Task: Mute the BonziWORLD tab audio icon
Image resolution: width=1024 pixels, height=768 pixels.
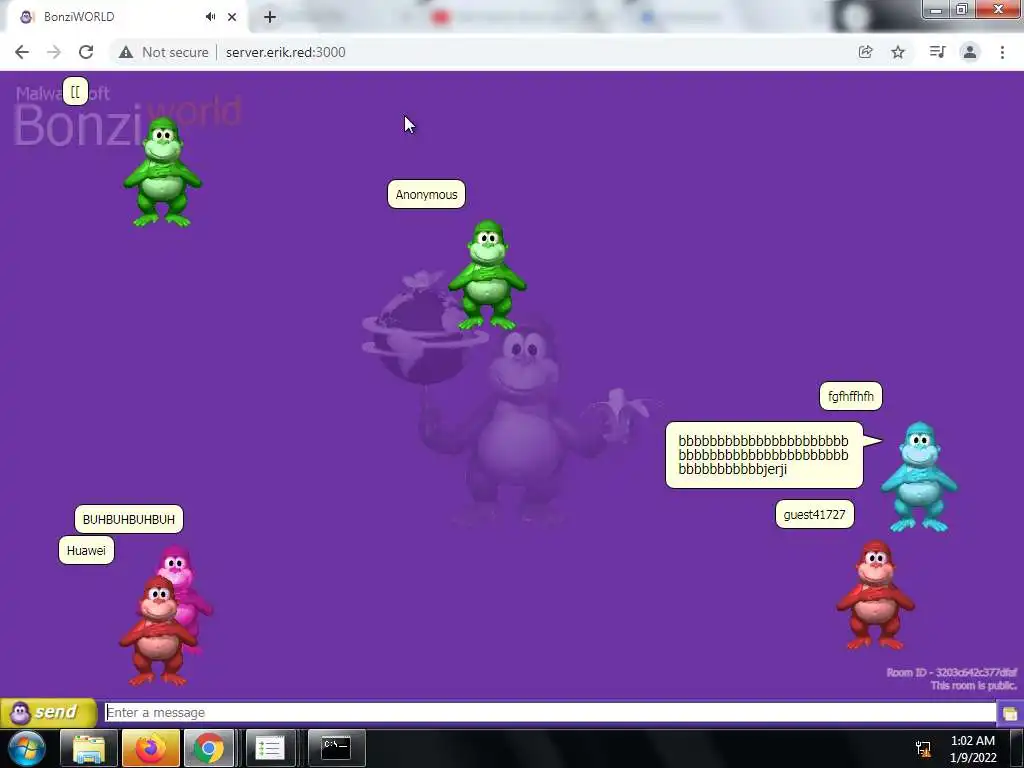Action: pos(210,17)
